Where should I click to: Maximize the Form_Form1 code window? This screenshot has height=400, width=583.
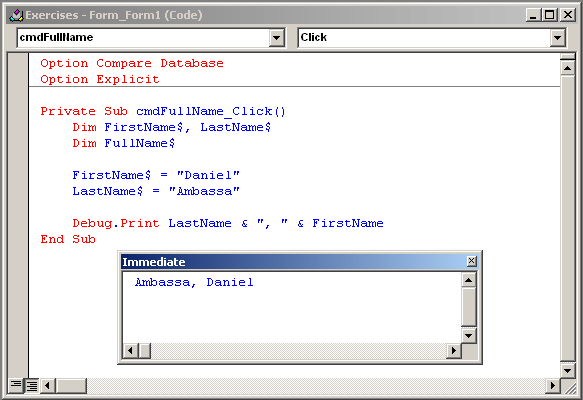[x=550, y=15]
